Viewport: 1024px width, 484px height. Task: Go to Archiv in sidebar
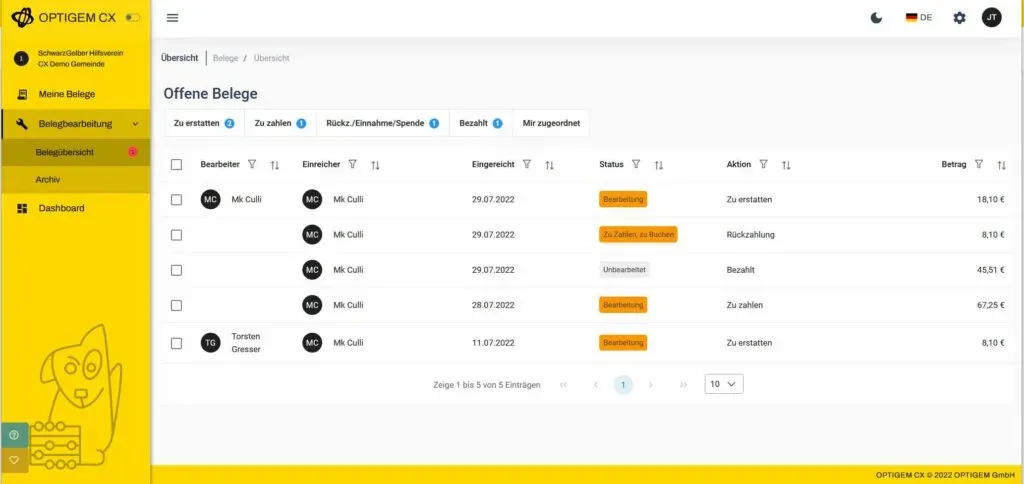pyautogui.click(x=47, y=179)
